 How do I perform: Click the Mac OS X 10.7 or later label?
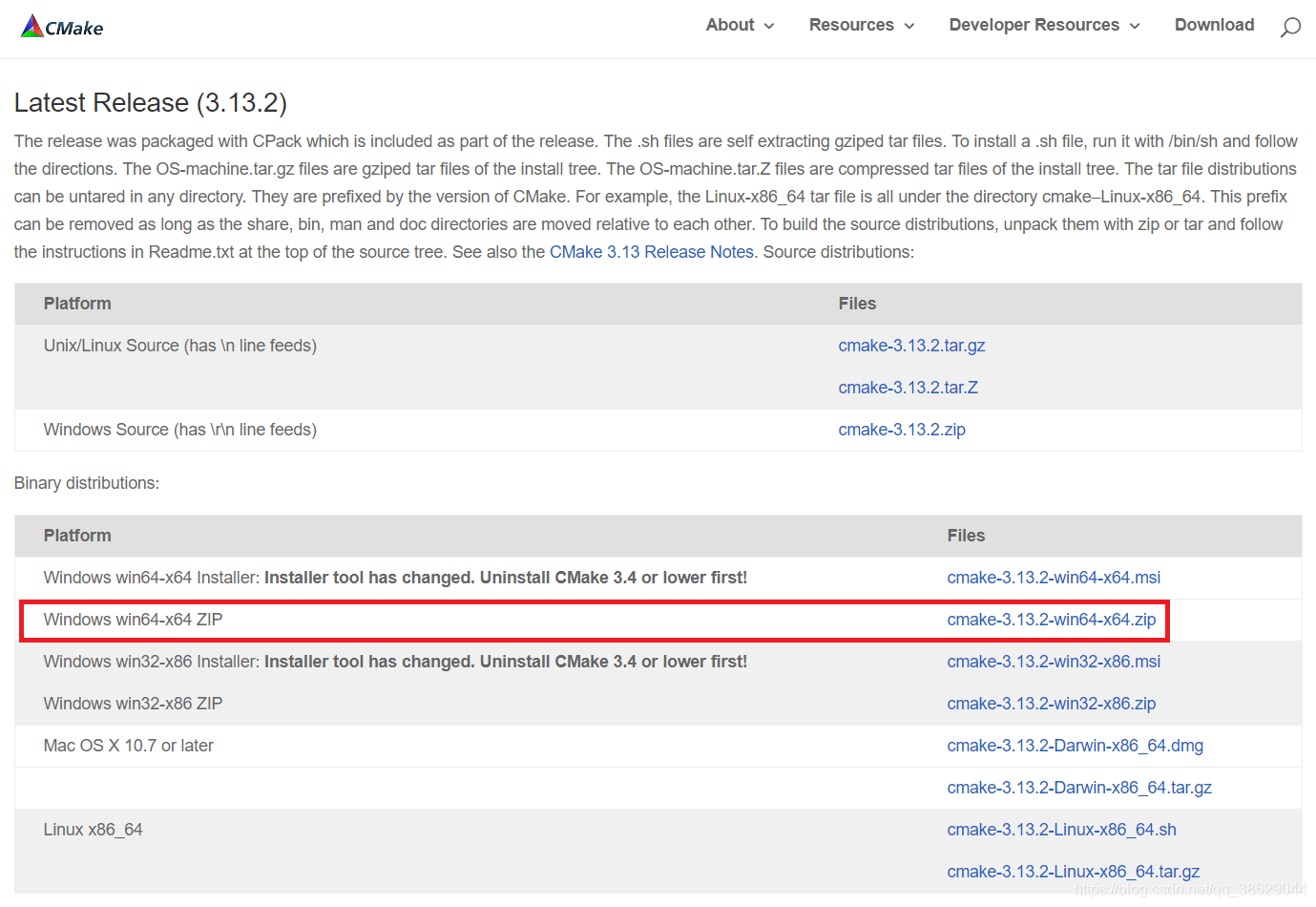[129, 746]
